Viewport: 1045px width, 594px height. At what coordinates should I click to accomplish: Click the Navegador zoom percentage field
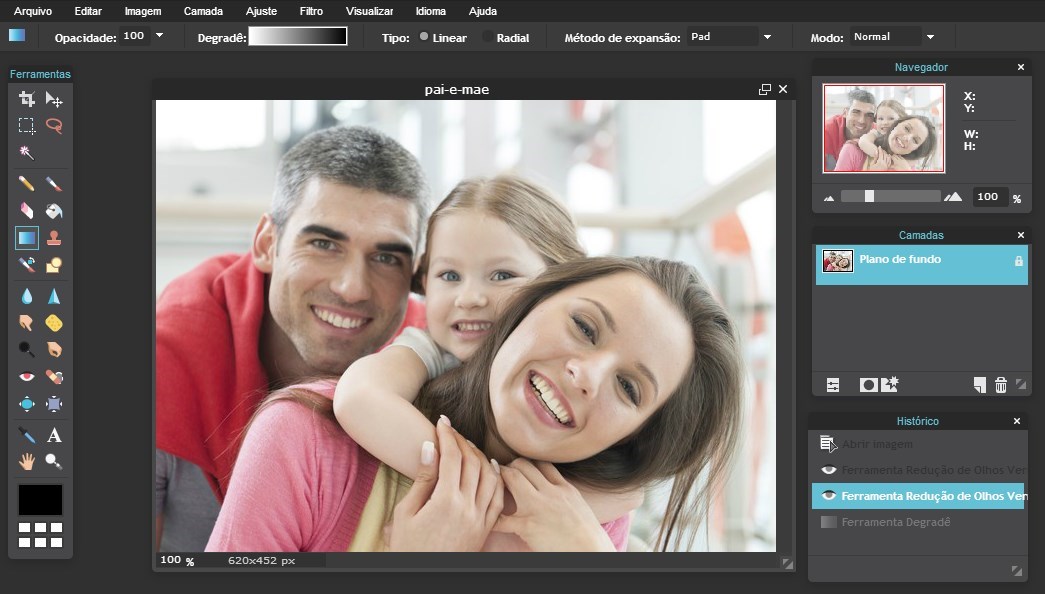pyautogui.click(x=988, y=197)
